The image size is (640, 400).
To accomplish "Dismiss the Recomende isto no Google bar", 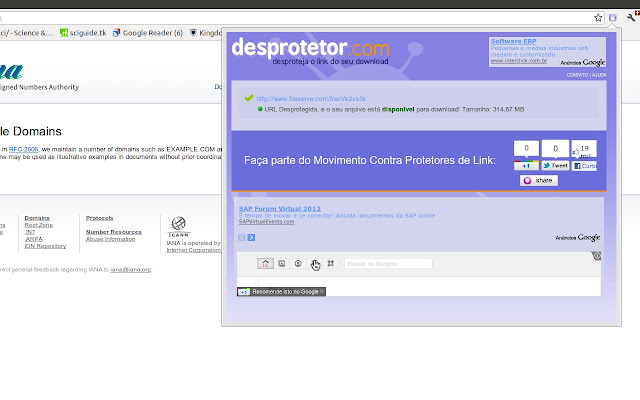I will pyautogui.click(x=322, y=291).
